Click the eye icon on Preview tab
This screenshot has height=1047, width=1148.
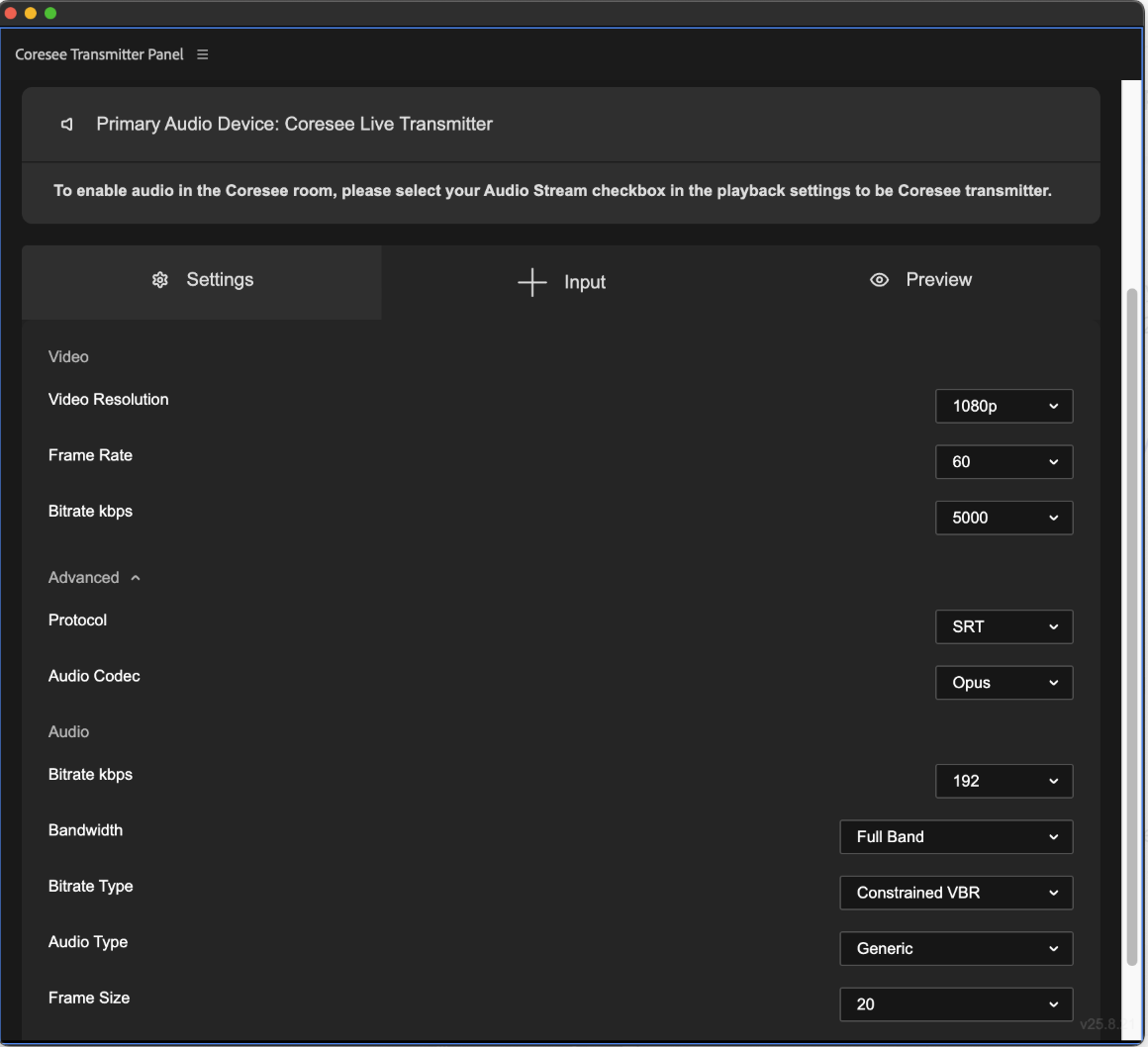(879, 280)
